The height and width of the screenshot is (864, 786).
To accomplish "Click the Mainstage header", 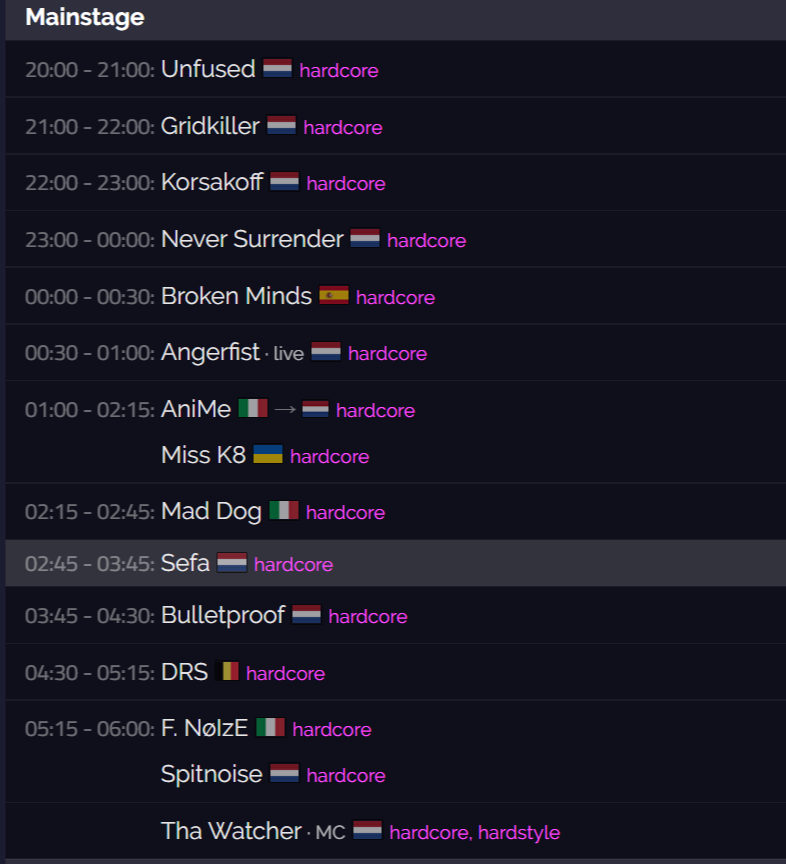I will coord(85,17).
